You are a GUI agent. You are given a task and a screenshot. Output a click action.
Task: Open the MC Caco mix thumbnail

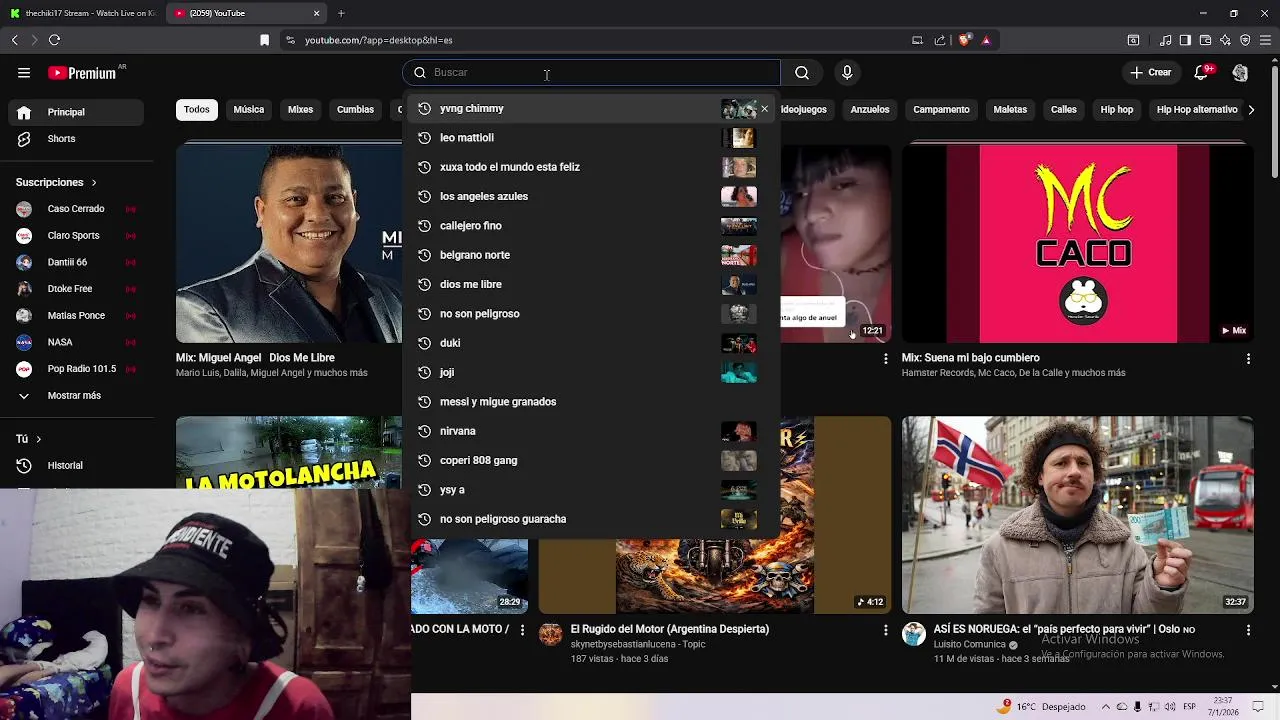click(1077, 243)
